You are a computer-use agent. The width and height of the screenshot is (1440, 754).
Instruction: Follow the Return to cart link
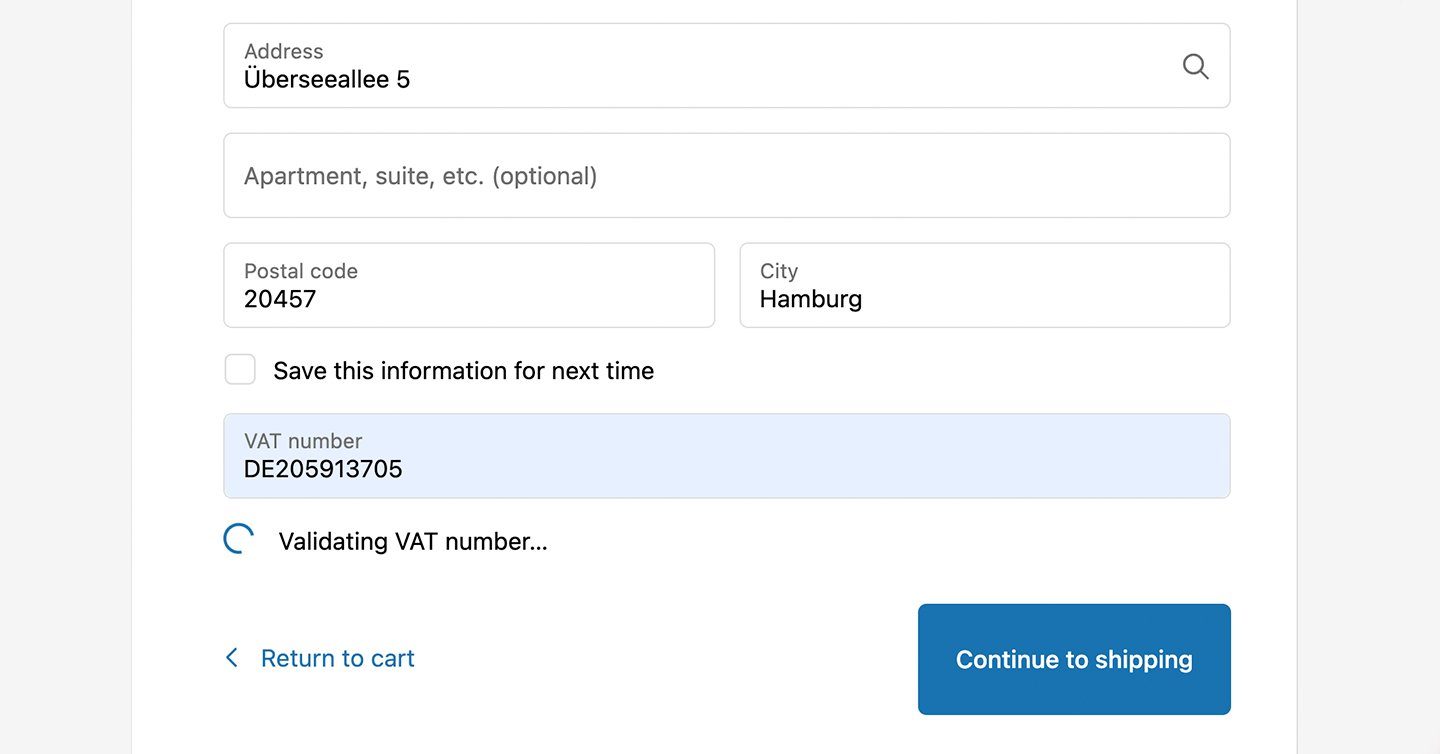[x=337, y=658]
